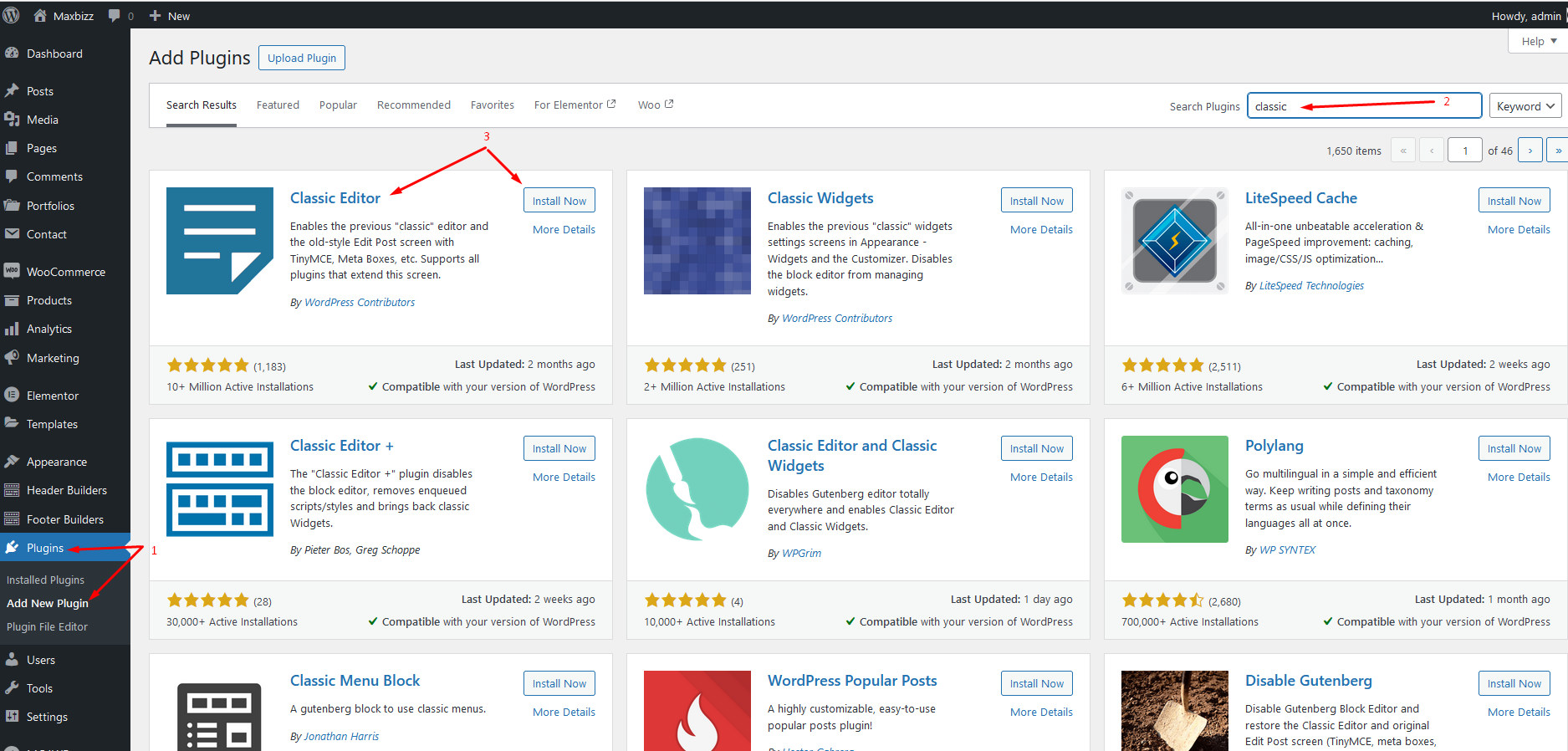The width and height of the screenshot is (1568, 751).
Task: Open the Classic Widgets plugin thumbnail
Action: [697, 241]
